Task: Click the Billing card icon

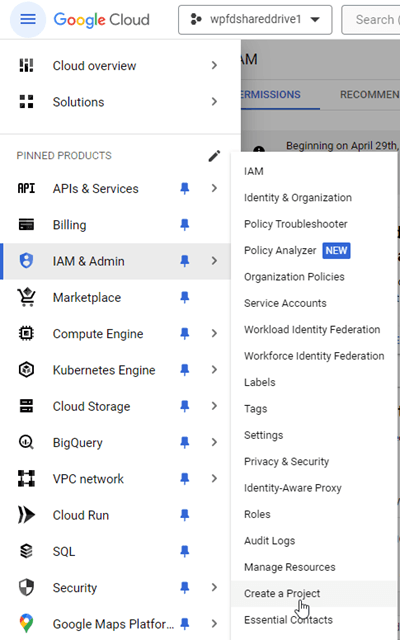Action: [x=27, y=225]
